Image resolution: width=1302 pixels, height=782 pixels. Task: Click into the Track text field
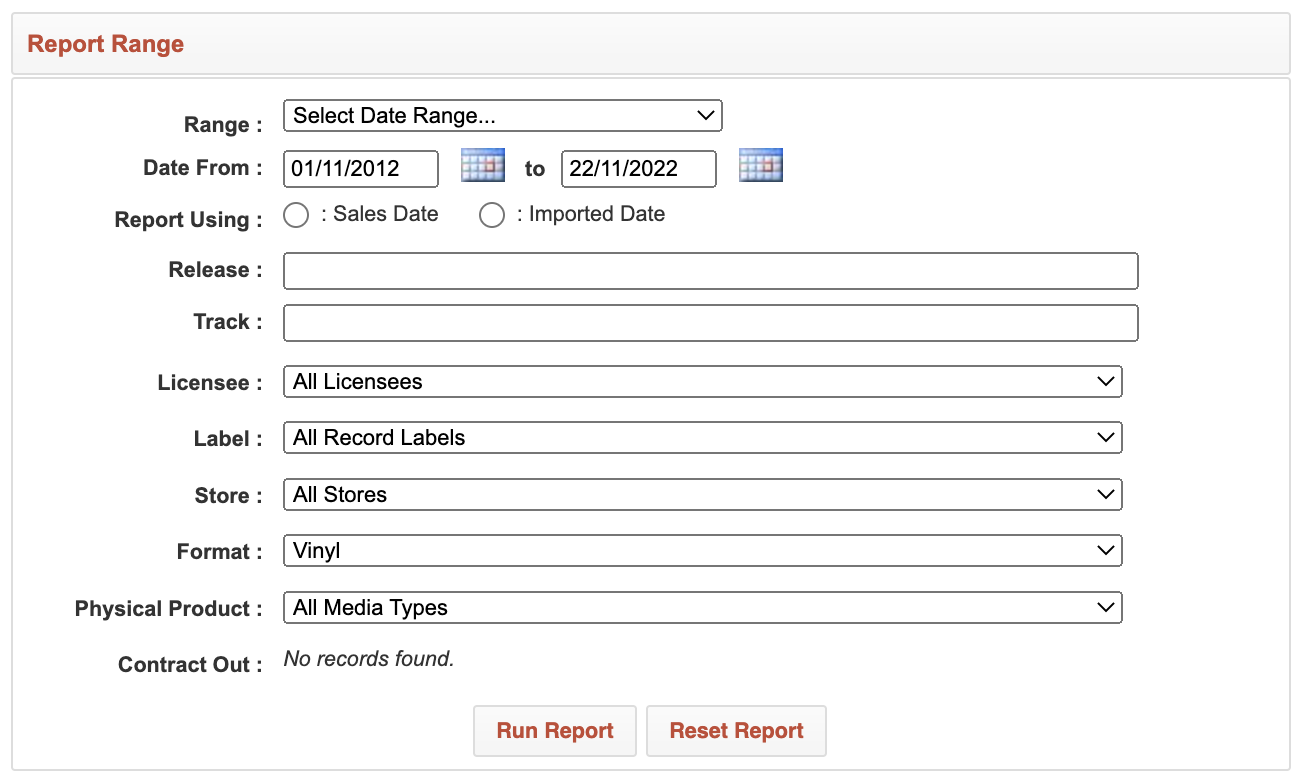click(711, 323)
